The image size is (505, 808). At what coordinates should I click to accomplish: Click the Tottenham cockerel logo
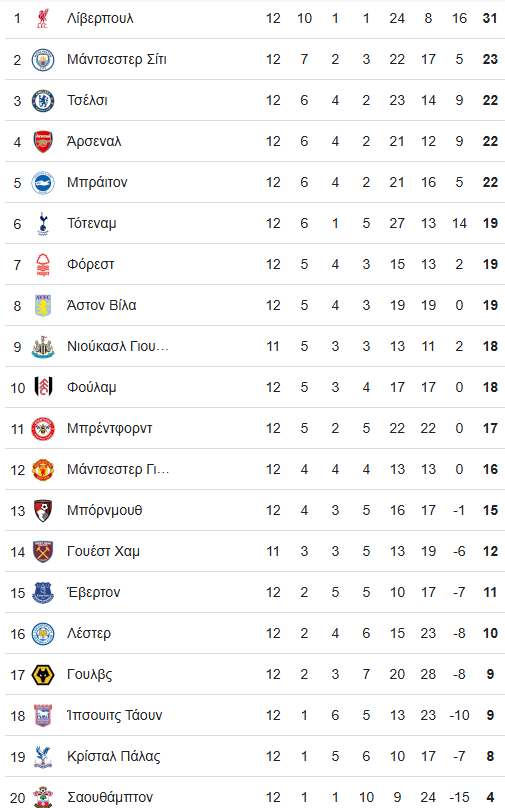click(43, 224)
